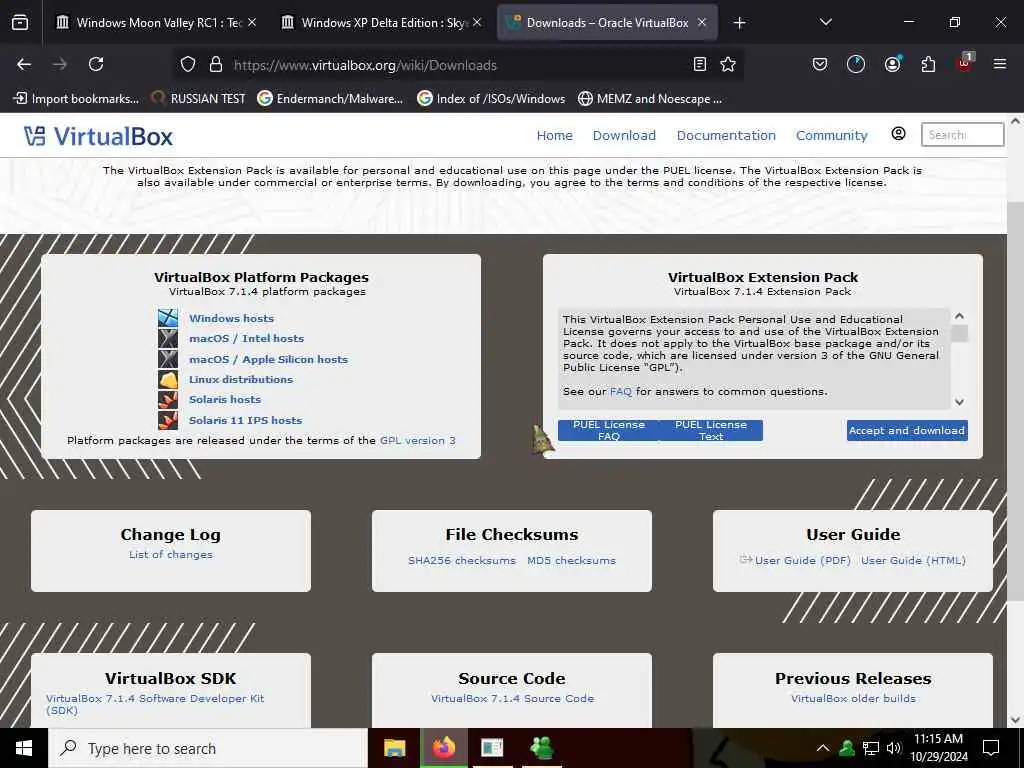Click the macOS Intel hosts icon

pos(168,338)
